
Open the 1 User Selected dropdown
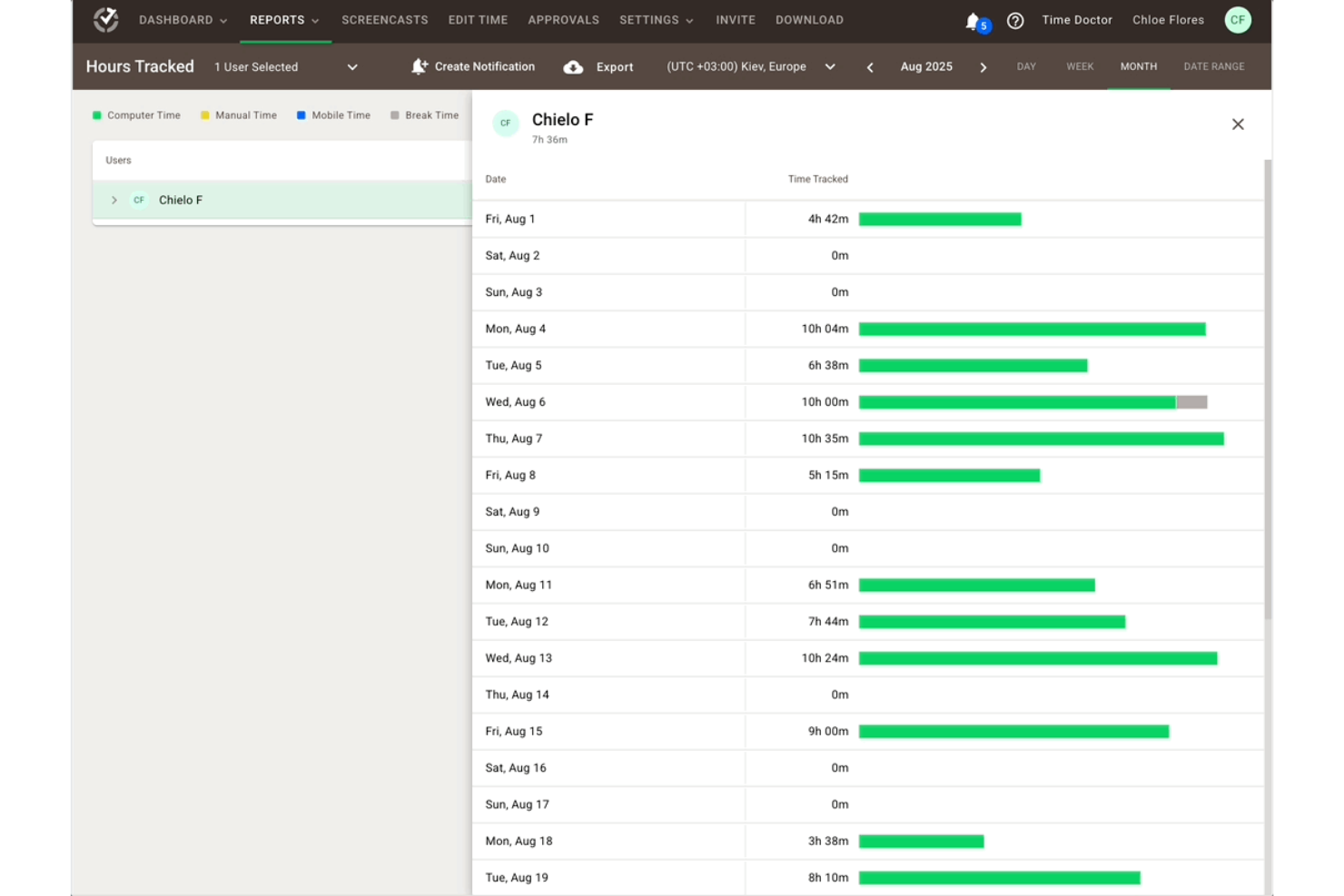(352, 66)
